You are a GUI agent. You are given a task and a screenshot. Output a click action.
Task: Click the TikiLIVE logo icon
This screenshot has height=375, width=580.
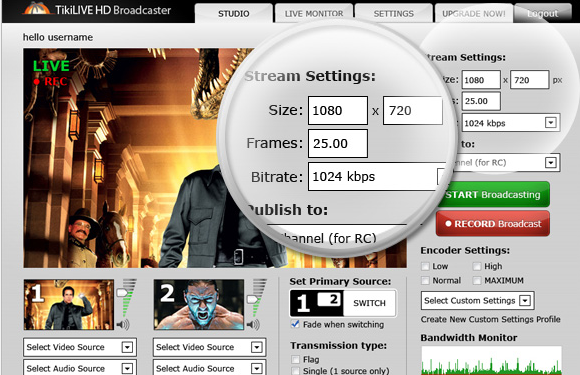(x=36, y=9)
